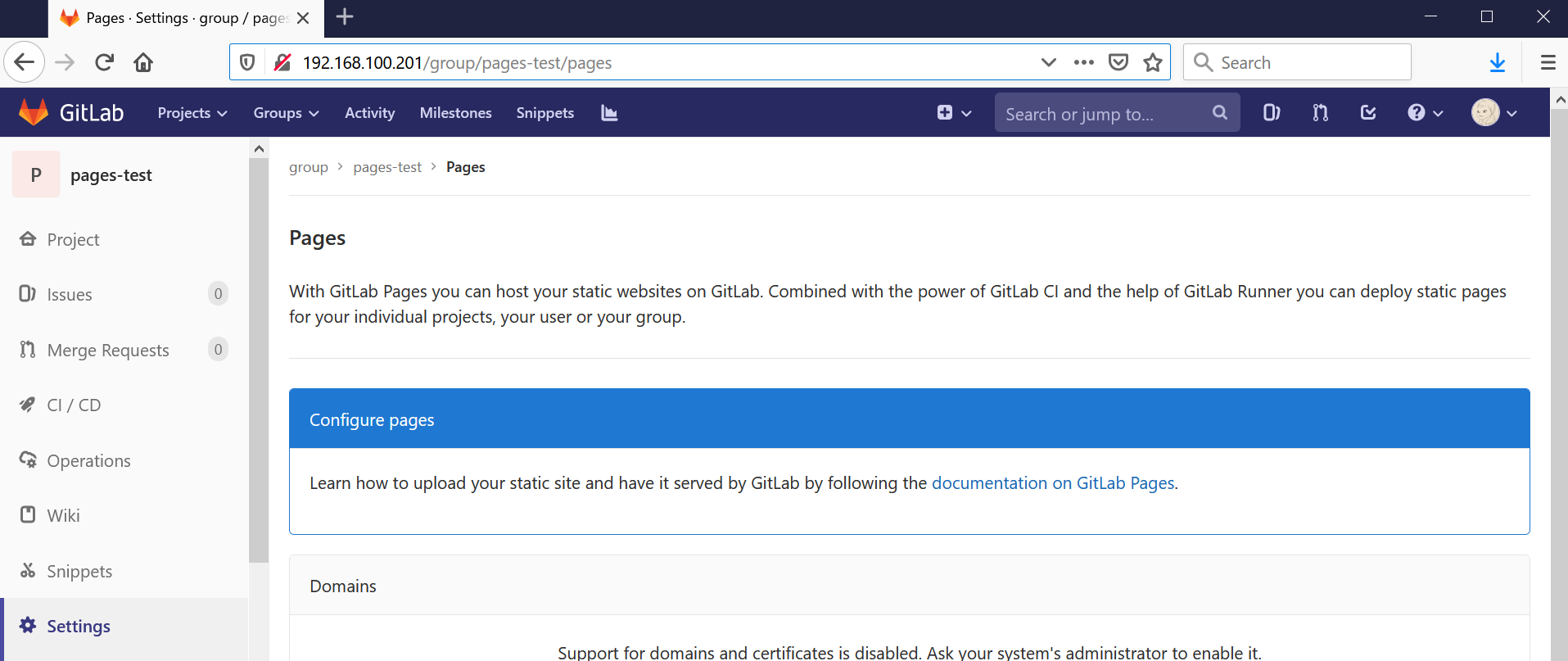Click the address bar URL
The image size is (1568, 661).
point(457,63)
